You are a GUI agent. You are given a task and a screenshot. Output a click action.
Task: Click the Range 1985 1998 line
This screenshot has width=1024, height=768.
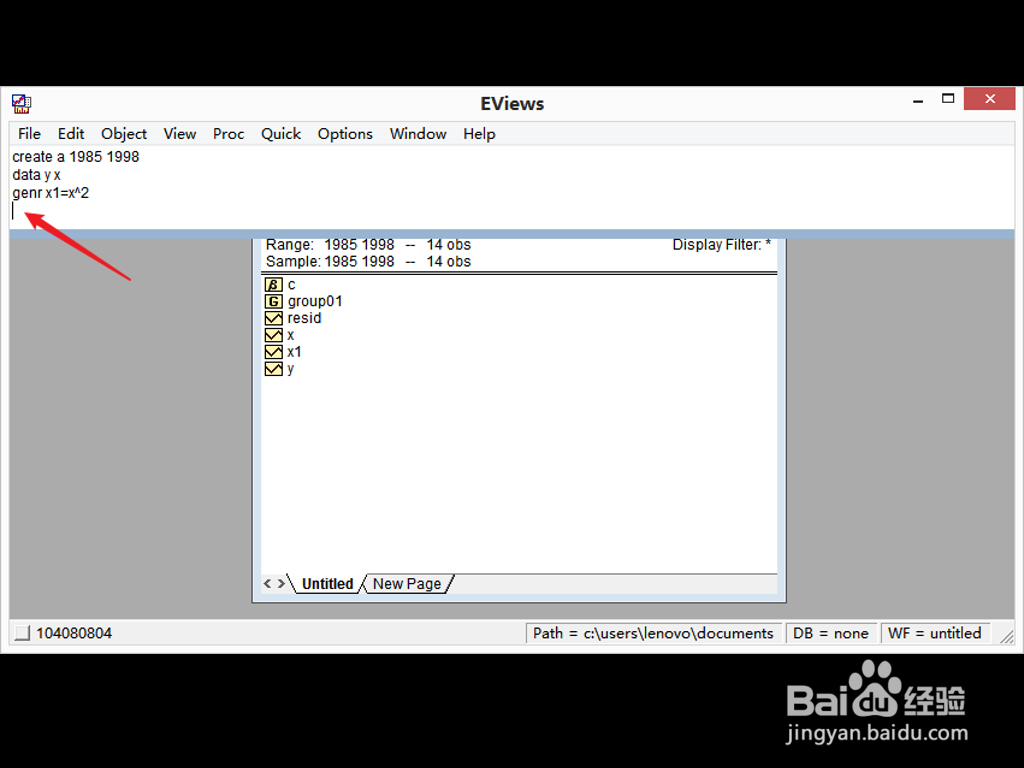tap(368, 245)
